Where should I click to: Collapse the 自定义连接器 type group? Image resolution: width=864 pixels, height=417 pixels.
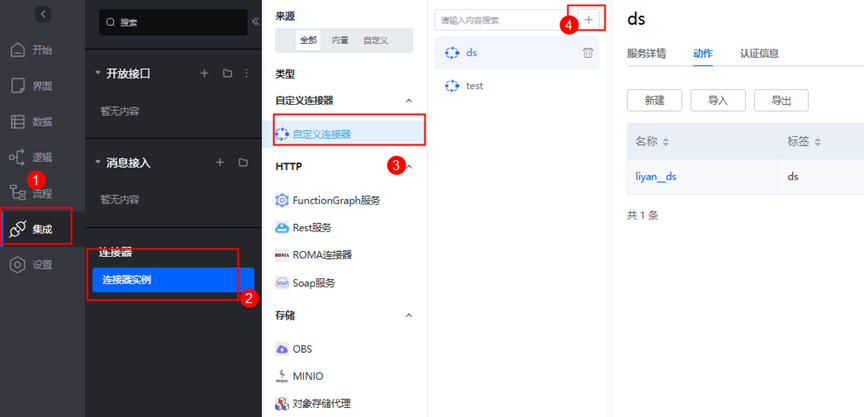(408, 101)
